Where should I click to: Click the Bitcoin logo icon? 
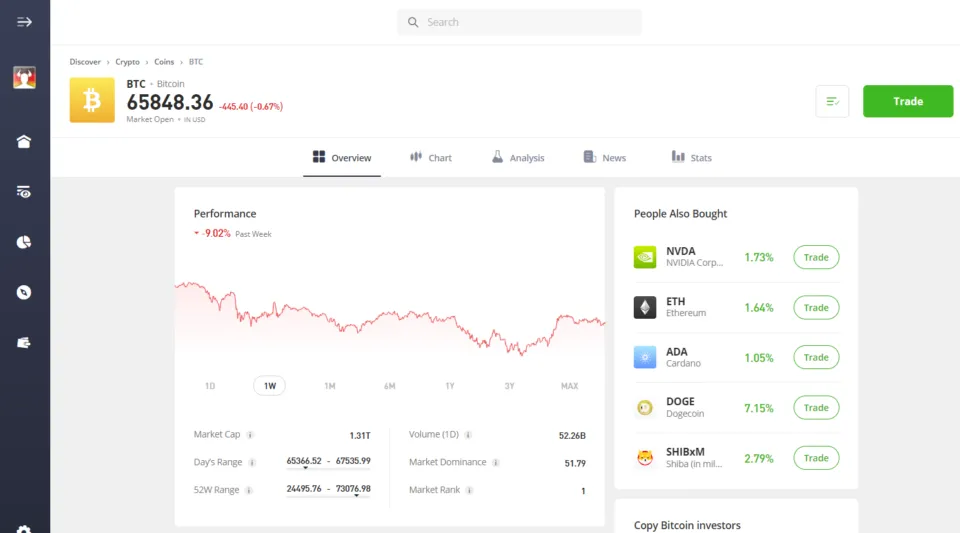(x=92, y=100)
